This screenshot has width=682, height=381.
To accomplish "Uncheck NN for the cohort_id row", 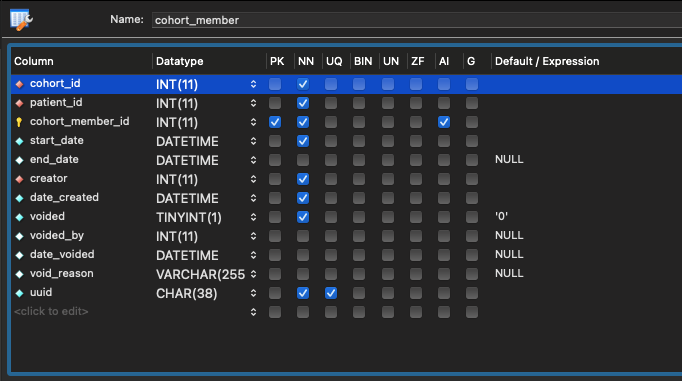I will pyautogui.click(x=303, y=84).
